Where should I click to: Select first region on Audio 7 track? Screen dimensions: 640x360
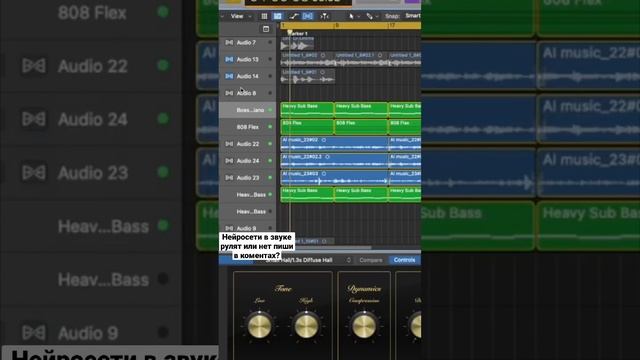coord(298,43)
